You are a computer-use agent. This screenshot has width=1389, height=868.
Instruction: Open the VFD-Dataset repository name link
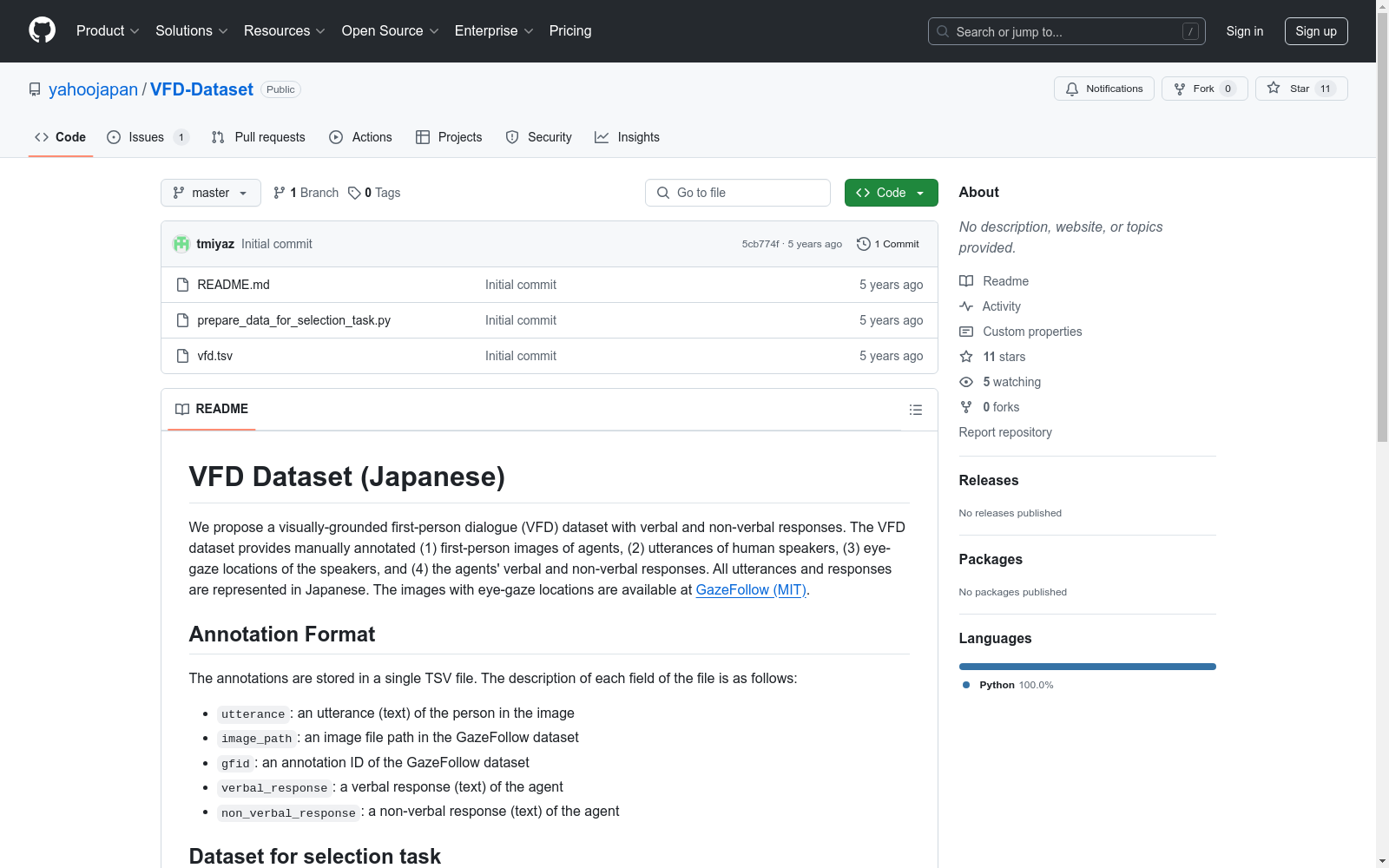[201, 89]
